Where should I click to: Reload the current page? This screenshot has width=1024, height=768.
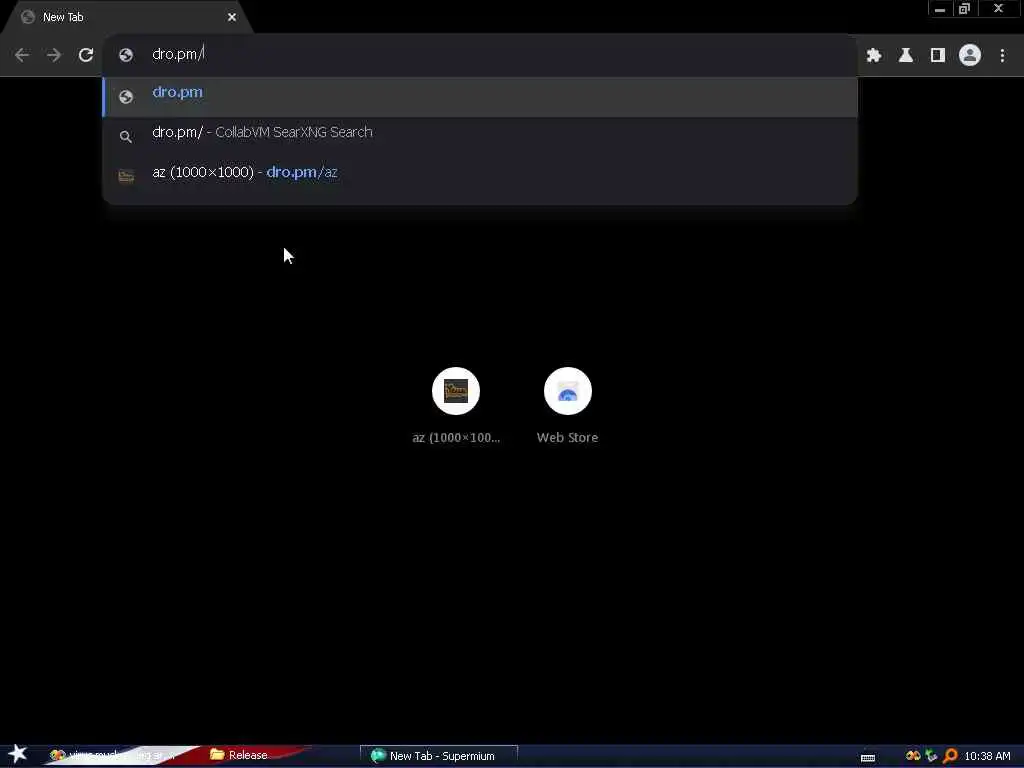pyautogui.click(x=86, y=55)
